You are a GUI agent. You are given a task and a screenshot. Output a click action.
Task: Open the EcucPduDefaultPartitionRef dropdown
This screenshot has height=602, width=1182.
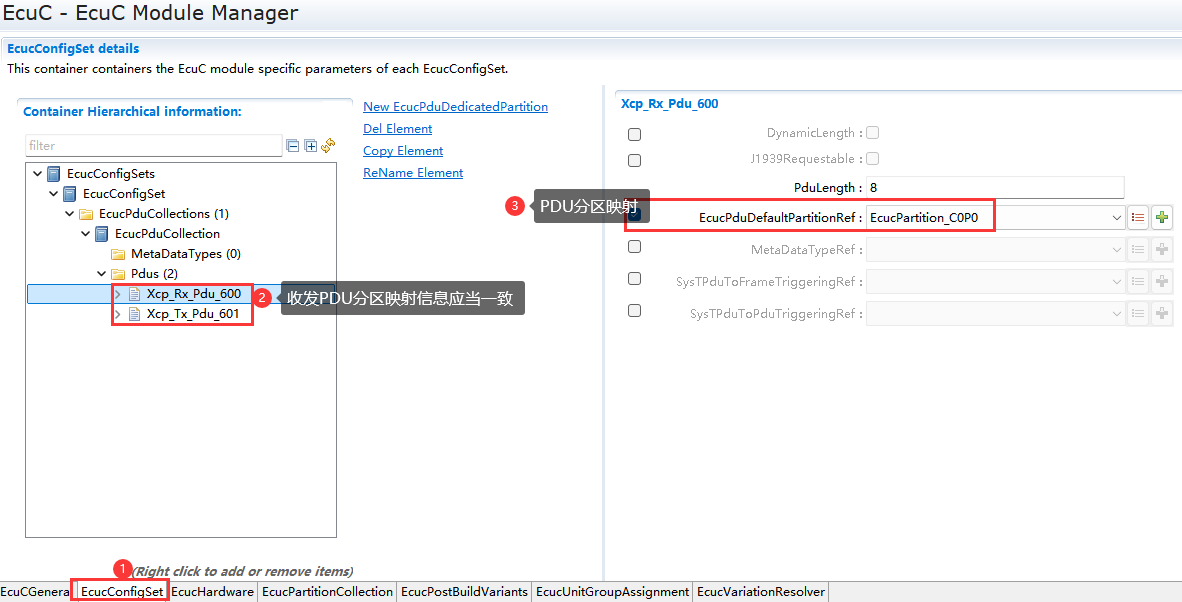coord(1116,217)
